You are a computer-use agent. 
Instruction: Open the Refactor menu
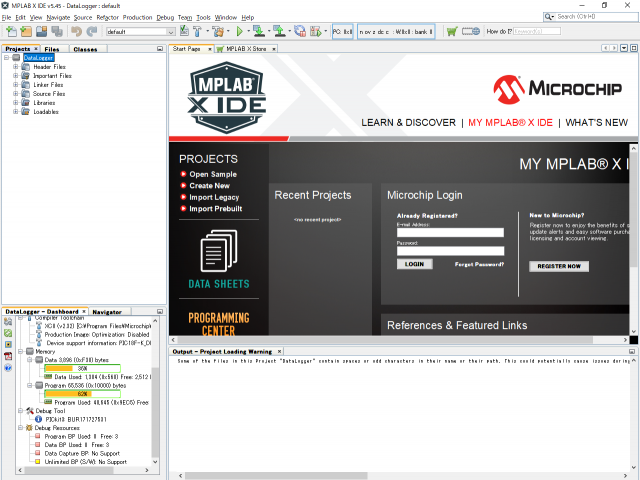pos(107,18)
